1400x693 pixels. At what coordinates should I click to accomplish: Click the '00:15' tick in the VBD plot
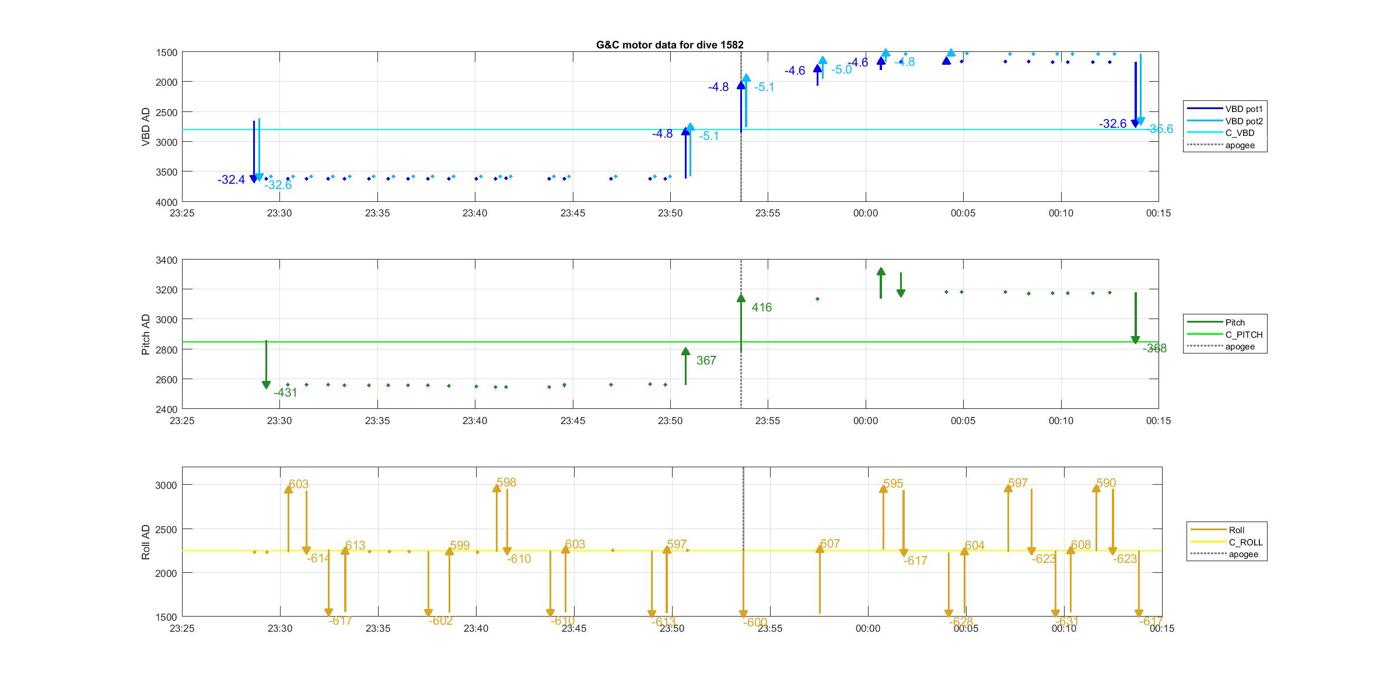tap(1158, 213)
